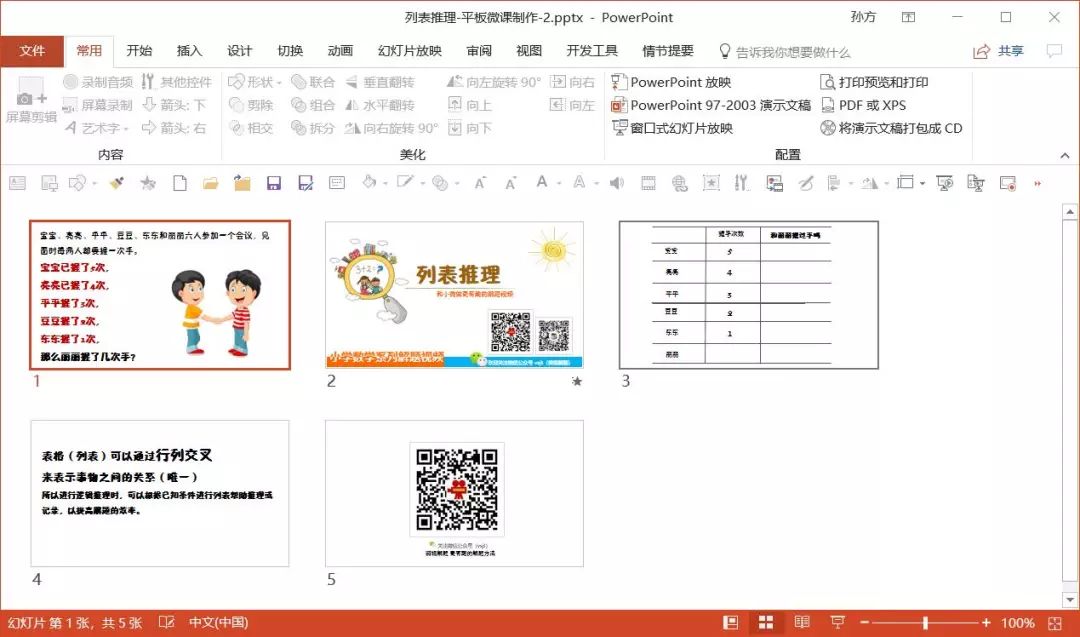Rotate left with 向左旋转 90°
The height and width of the screenshot is (637, 1080).
494,82
